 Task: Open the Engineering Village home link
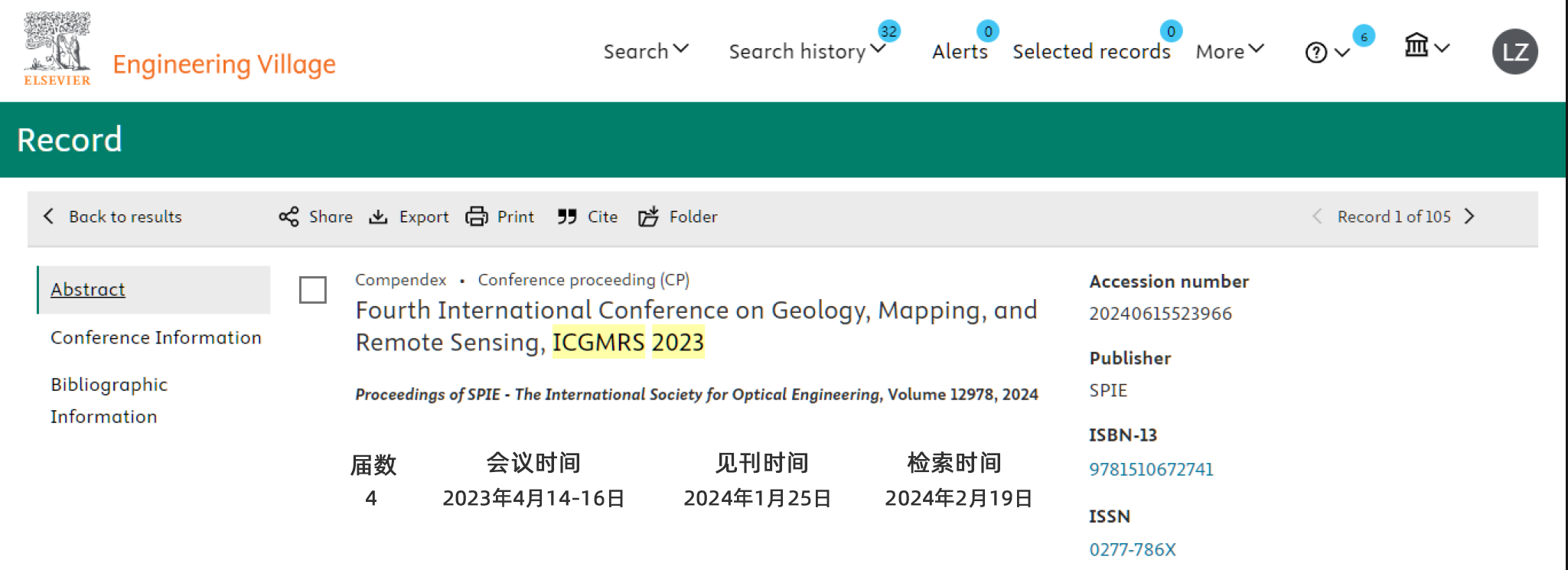pos(224,64)
